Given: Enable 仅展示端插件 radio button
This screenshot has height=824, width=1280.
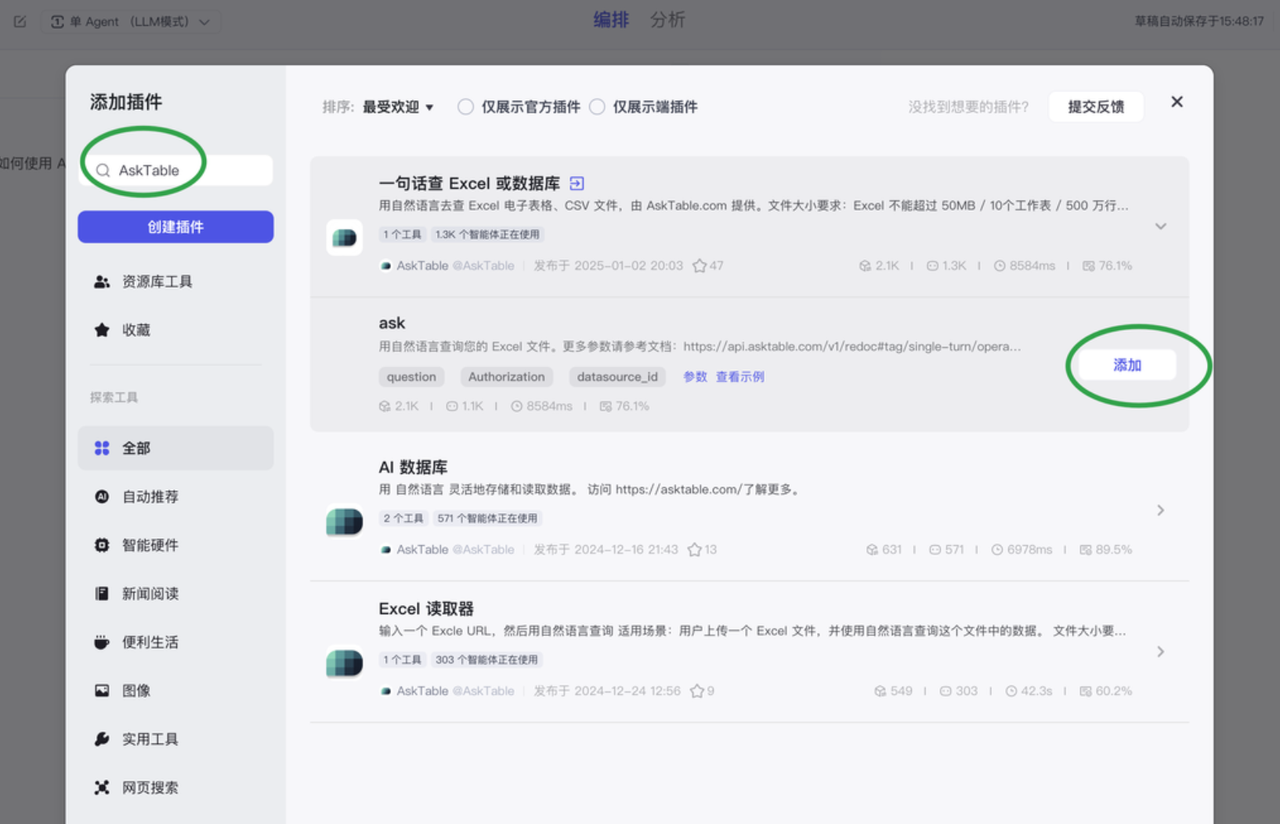Looking at the screenshot, I should point(597,106).
